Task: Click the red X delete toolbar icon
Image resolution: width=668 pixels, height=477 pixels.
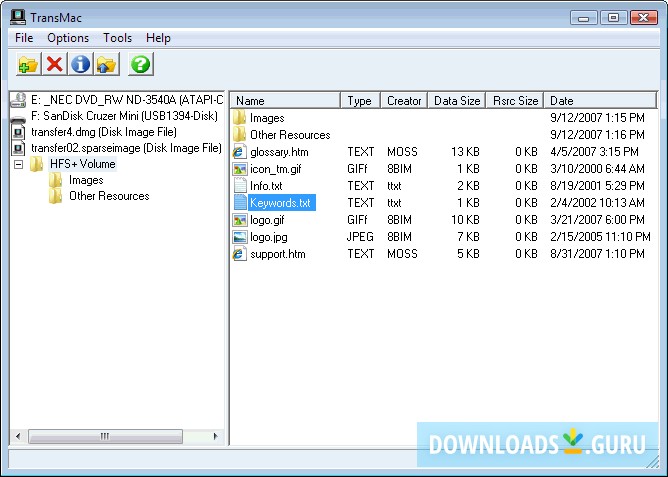Action: click(55, 64)
